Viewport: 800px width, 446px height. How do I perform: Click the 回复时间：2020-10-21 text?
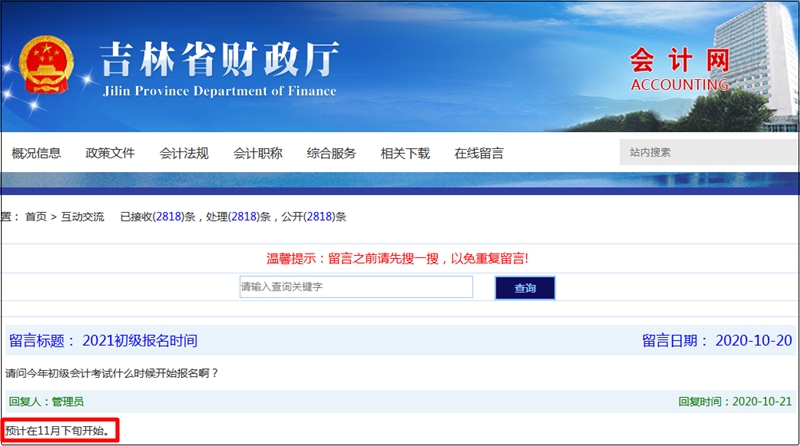(x=735, y=402)
